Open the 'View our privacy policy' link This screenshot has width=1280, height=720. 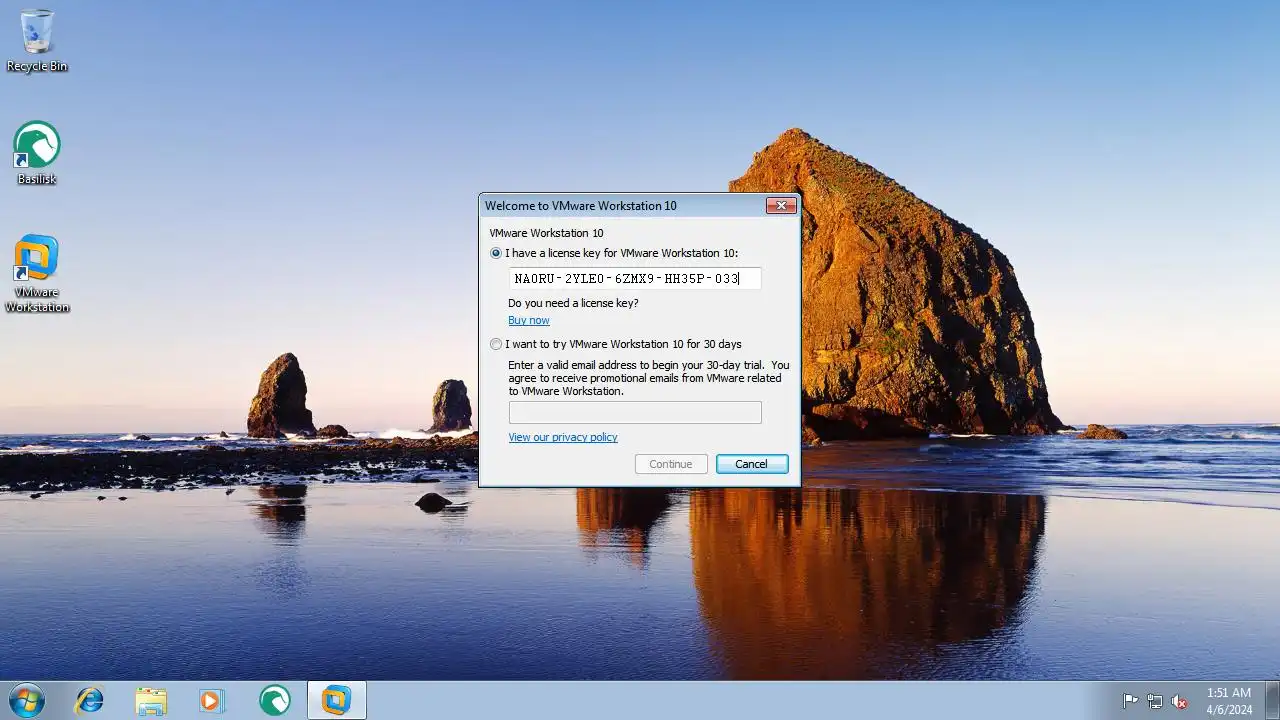coord(563,437)
